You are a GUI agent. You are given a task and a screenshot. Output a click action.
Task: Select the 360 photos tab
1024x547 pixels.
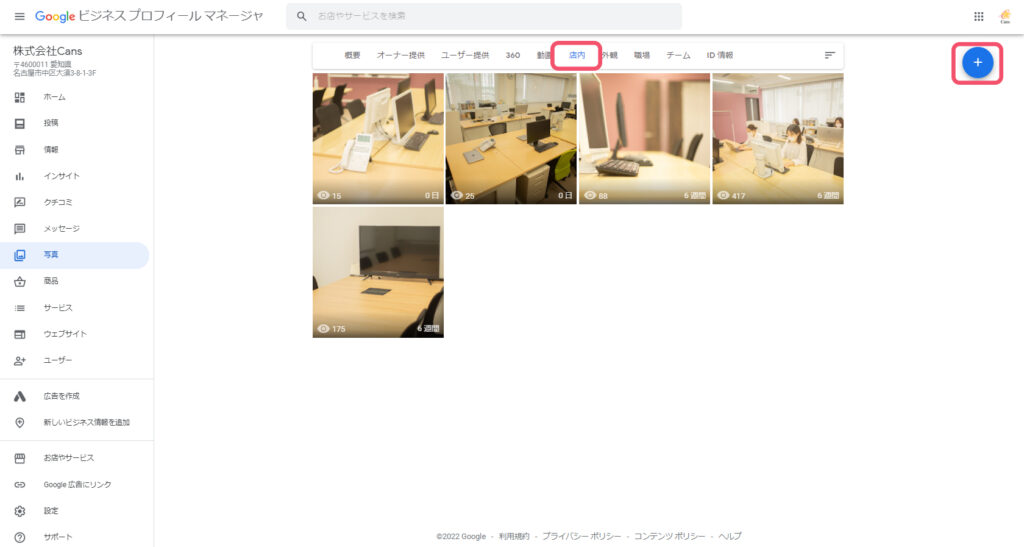512,56
